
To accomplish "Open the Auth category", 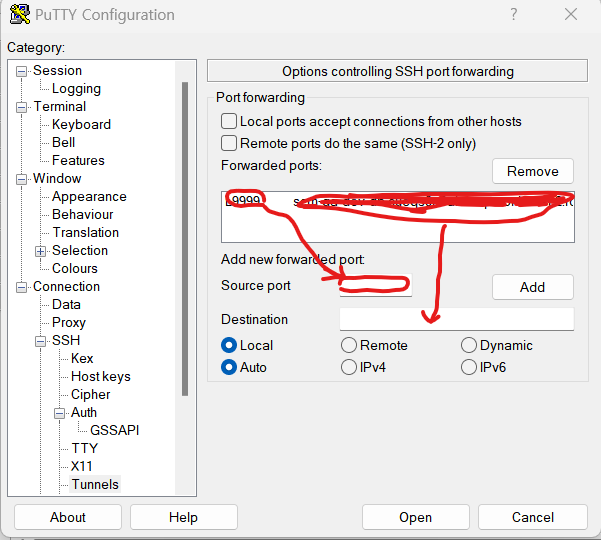I will point(84,412).
